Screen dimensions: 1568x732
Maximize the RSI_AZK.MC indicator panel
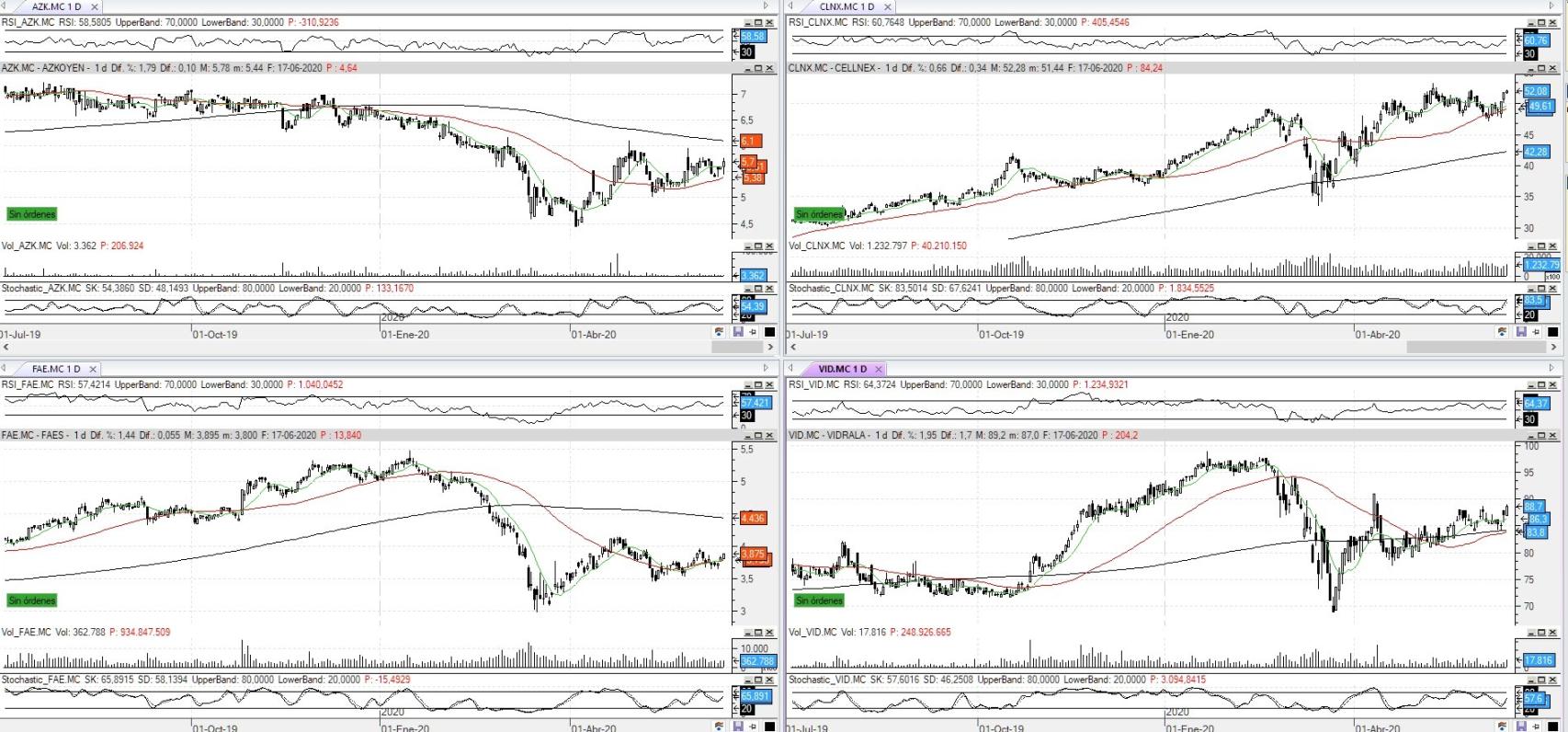click(x=759, y=22)
